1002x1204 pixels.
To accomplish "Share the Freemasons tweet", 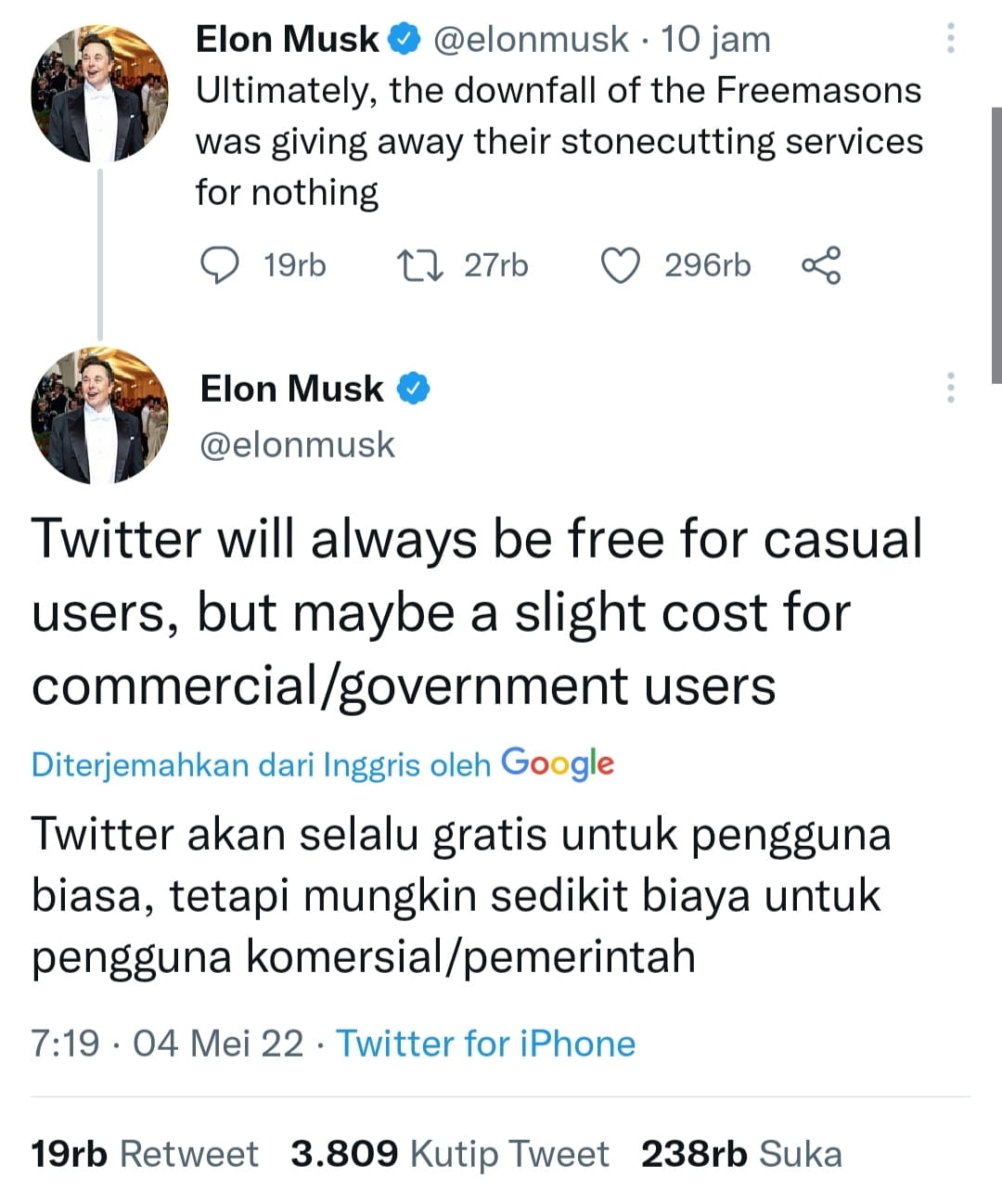I will point(821,265).
